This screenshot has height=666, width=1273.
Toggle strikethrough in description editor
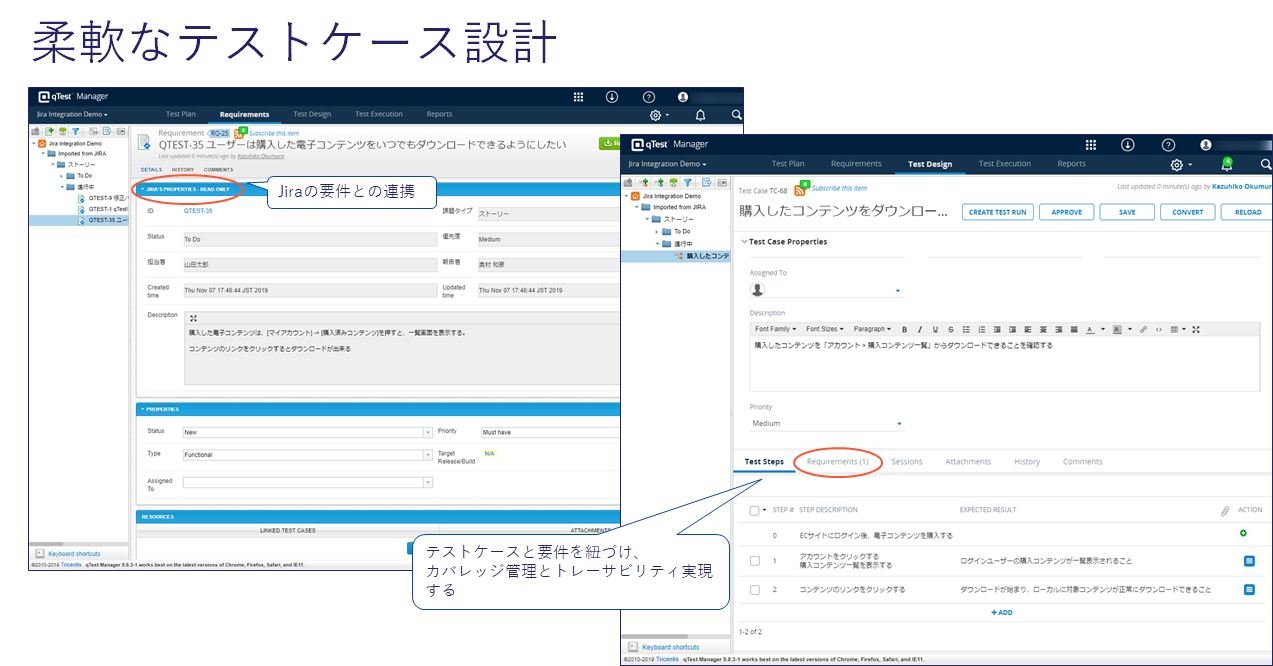point(949,329)
